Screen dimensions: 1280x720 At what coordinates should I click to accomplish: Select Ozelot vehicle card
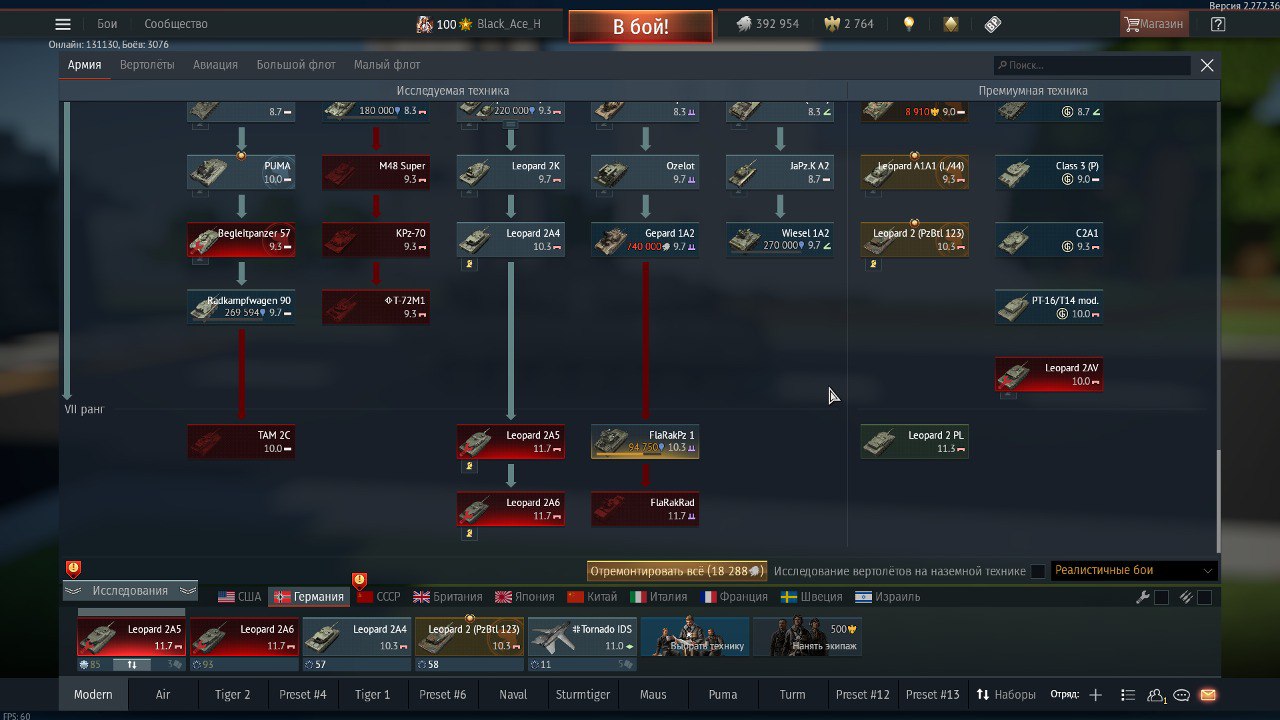tap(645, 172)
